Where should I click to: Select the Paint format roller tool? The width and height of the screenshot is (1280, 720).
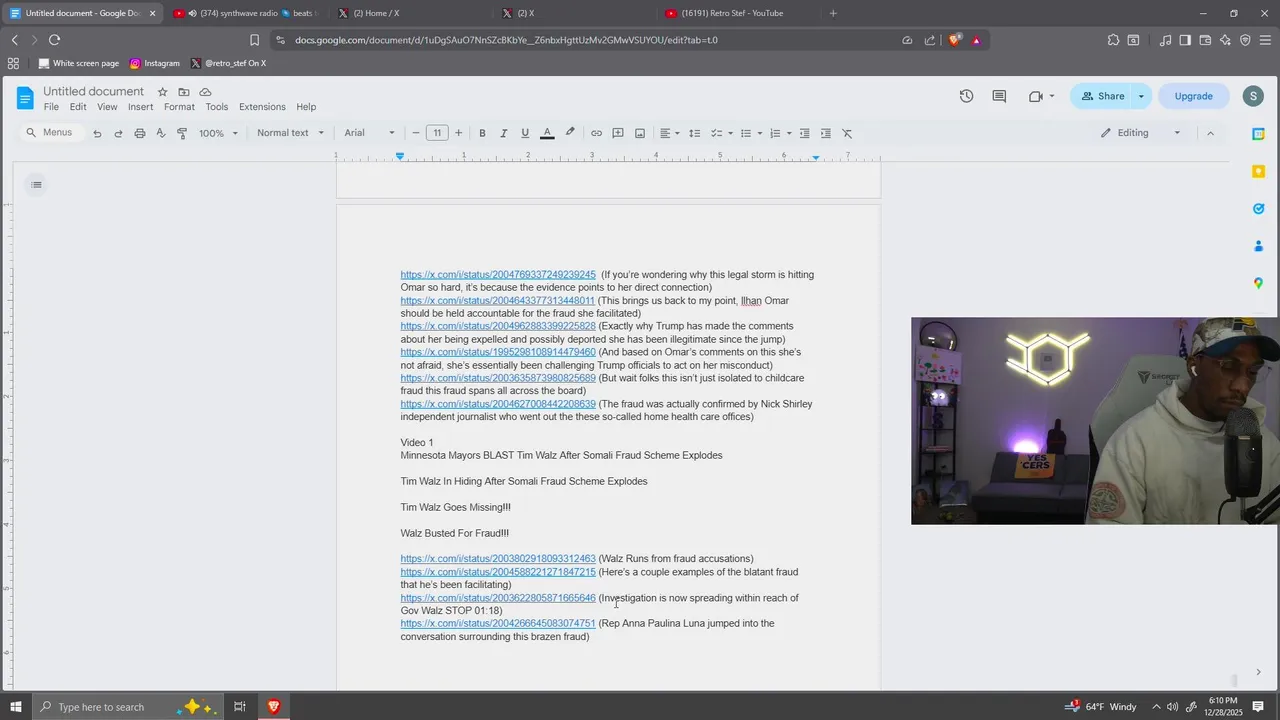pyautogui.click(x=182, y=133)
